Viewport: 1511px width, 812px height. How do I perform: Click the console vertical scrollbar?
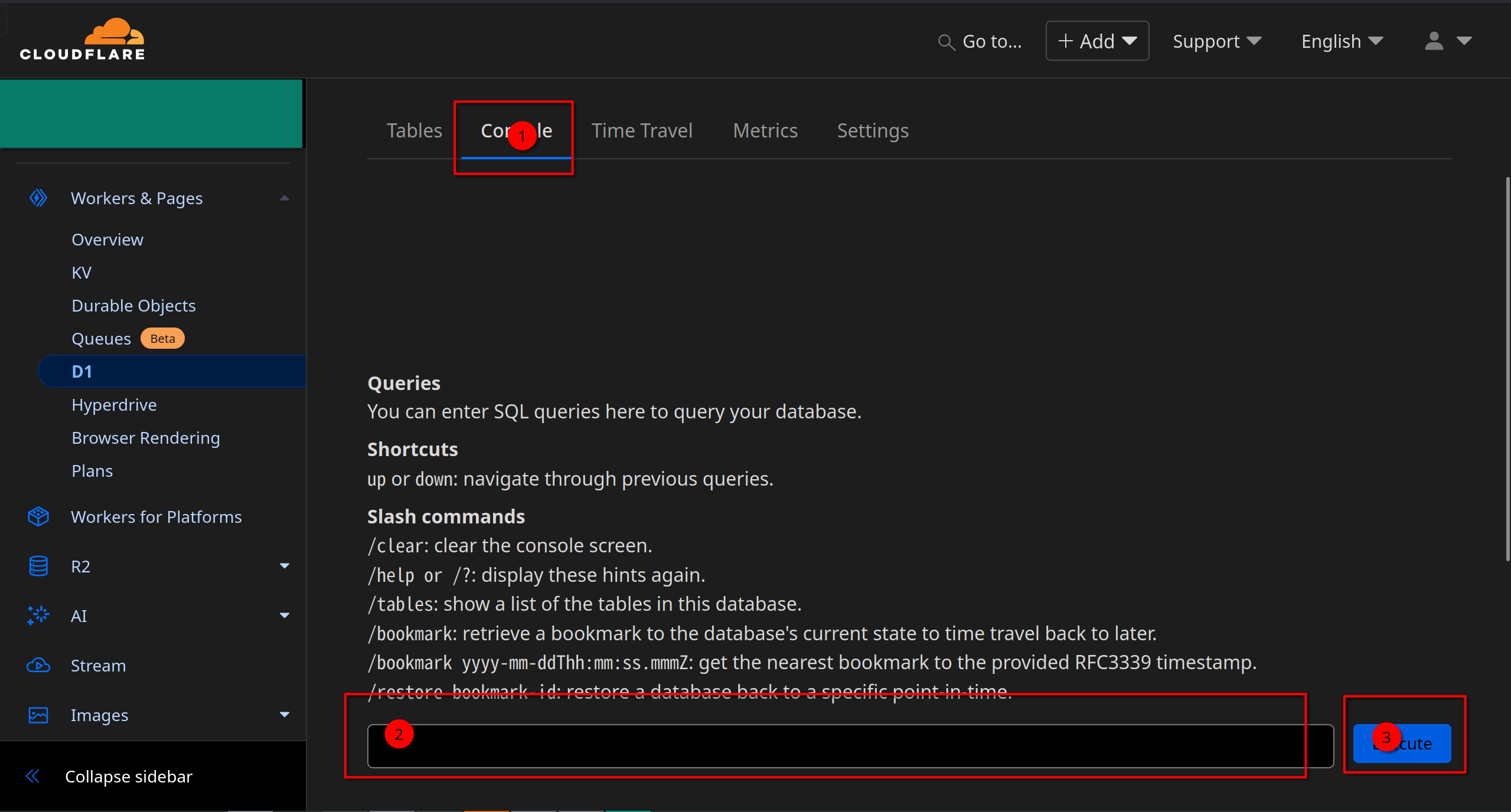coord(1507,369)
